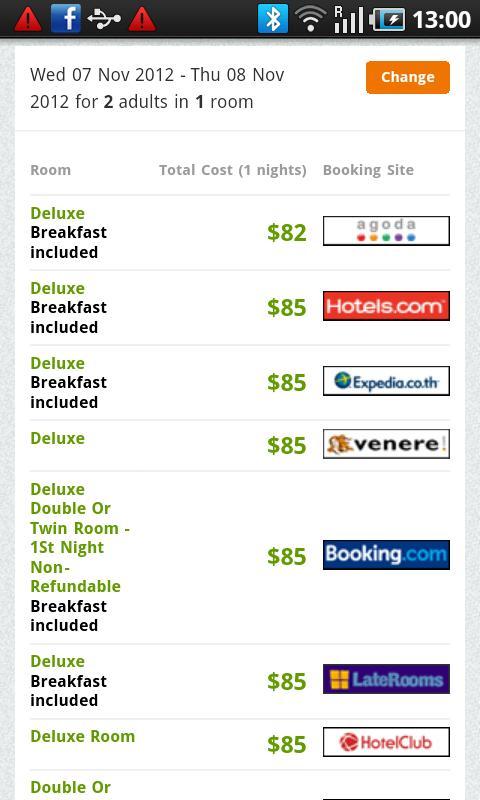Select the plain Deluxe room for Venere

[58, 438]
